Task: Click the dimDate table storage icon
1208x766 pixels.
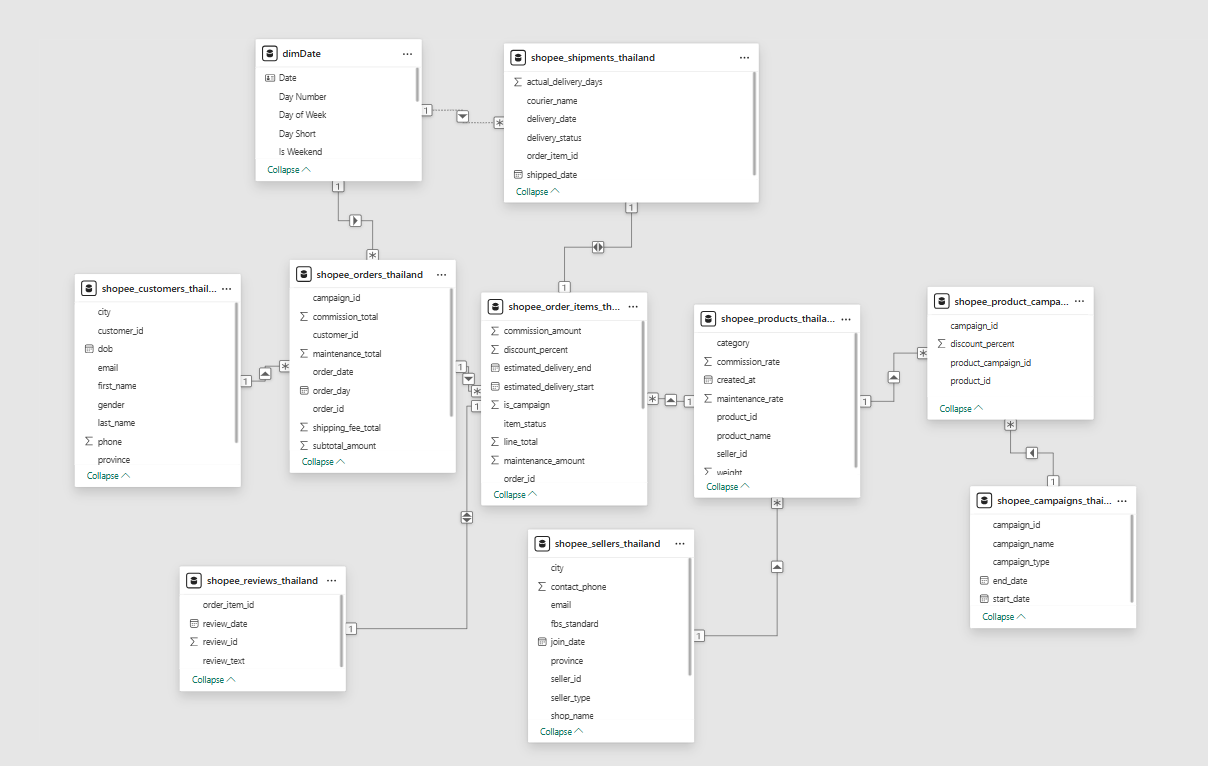Action: tap(270, 54)
